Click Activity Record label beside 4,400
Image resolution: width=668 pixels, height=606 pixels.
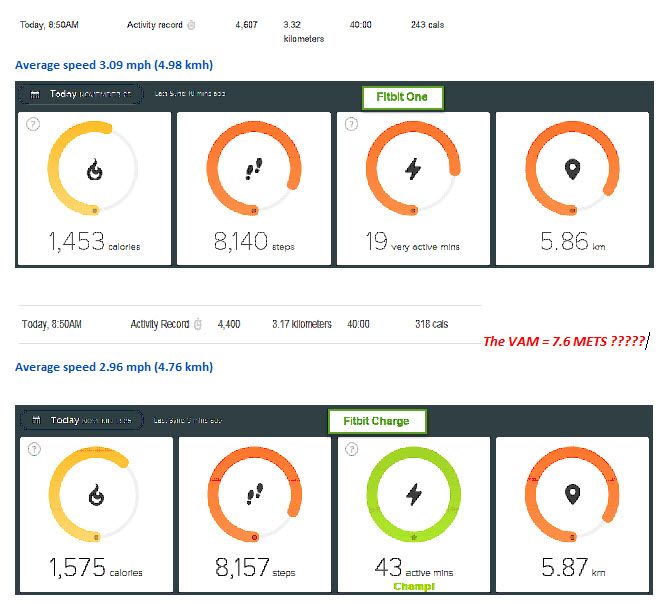click(160, 324)
